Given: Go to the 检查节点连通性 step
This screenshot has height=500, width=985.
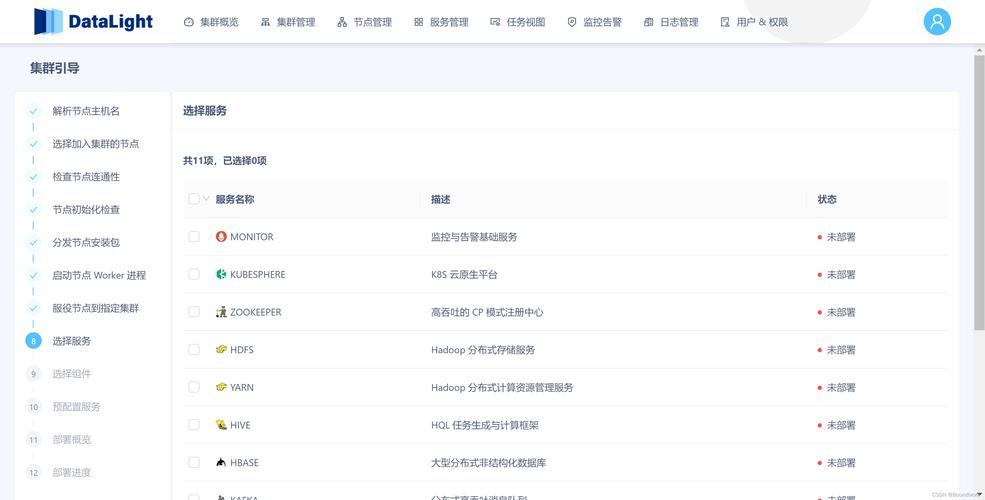Looking at the screenshot, I should [x=86, y=177].
